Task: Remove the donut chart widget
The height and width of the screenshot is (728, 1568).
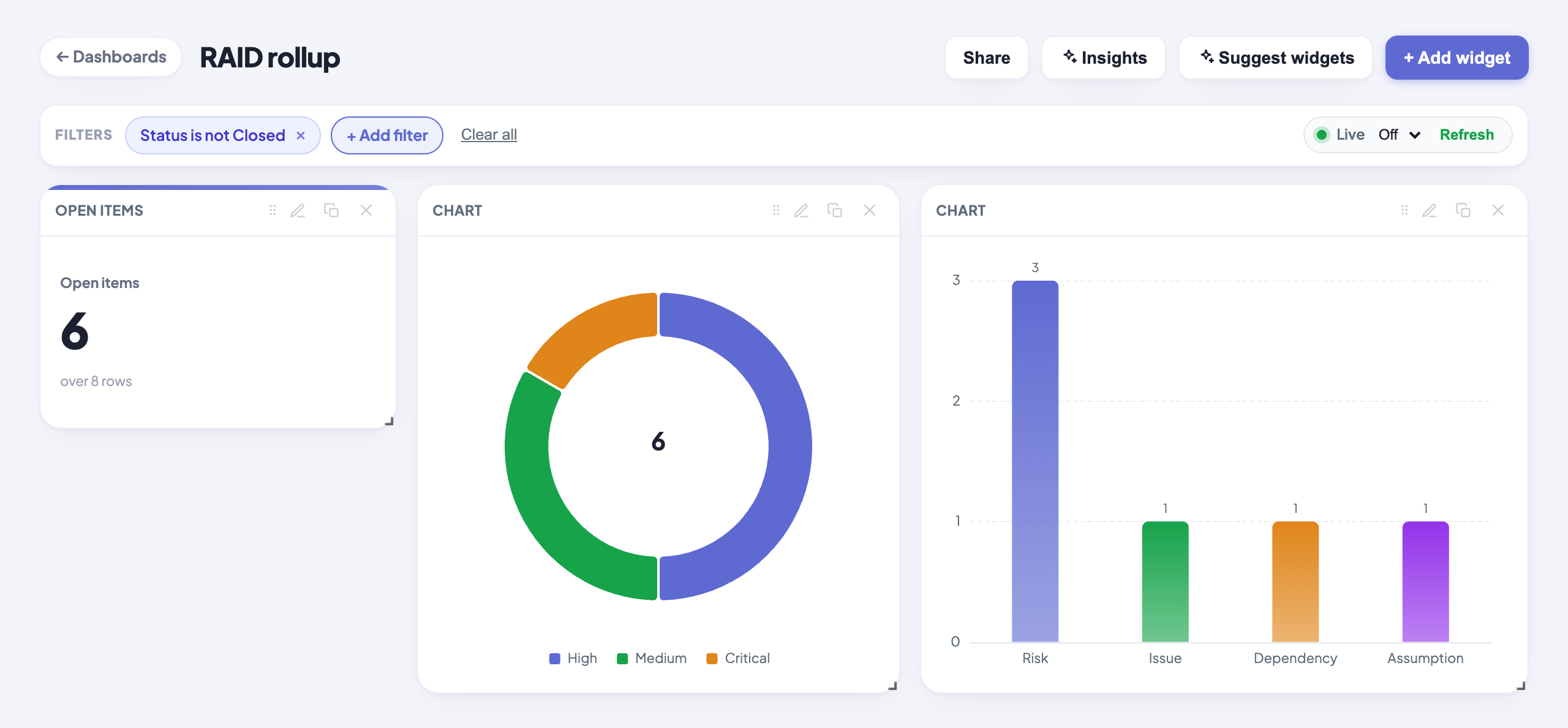Action: pyautogui.click(x=870, y=210)
